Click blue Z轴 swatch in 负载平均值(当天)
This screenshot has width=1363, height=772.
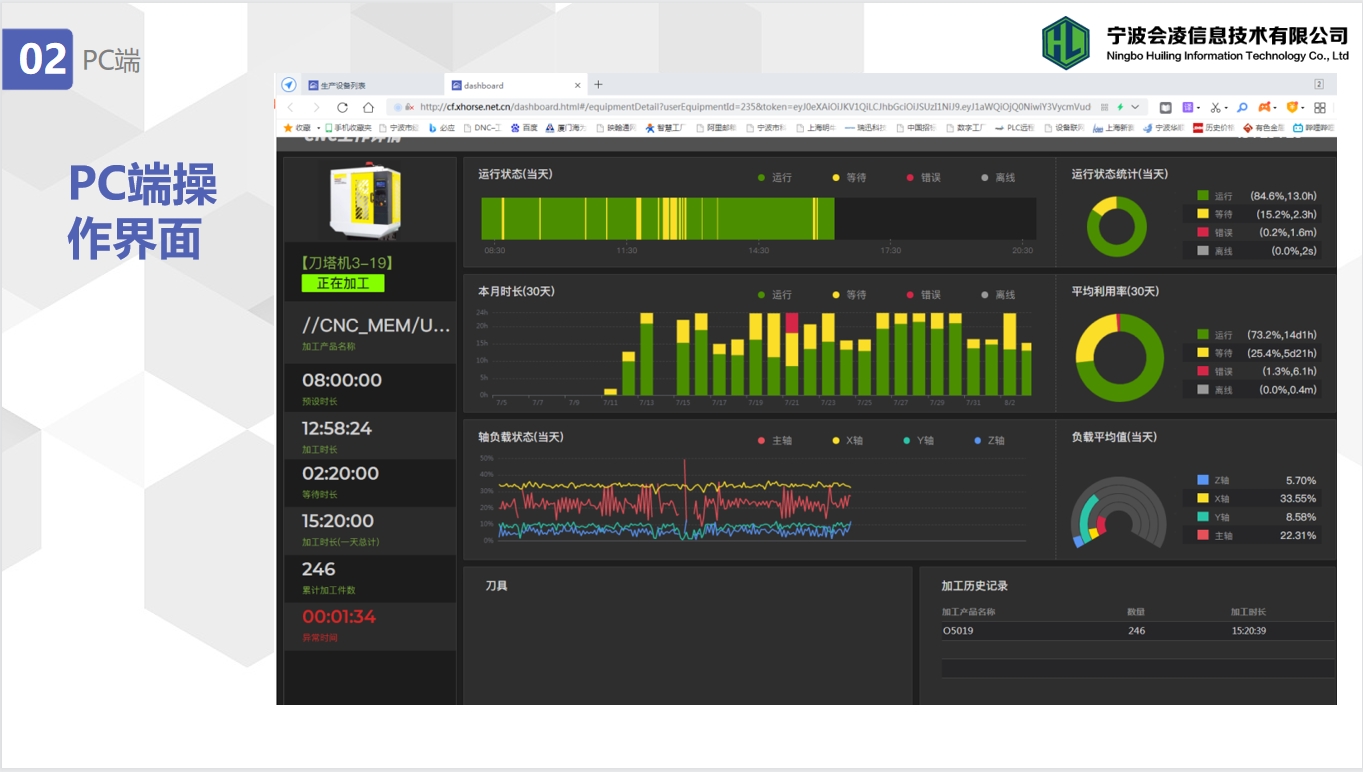[x=1202, y=480]
